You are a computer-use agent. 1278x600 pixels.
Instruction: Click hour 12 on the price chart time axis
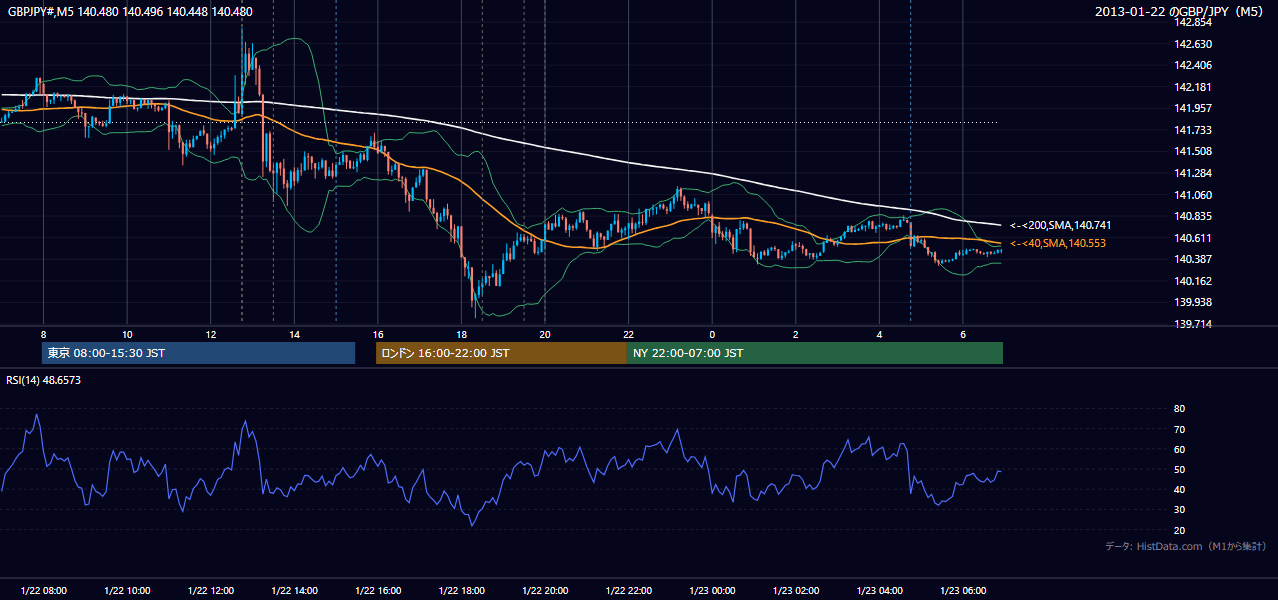coord(211,334)
